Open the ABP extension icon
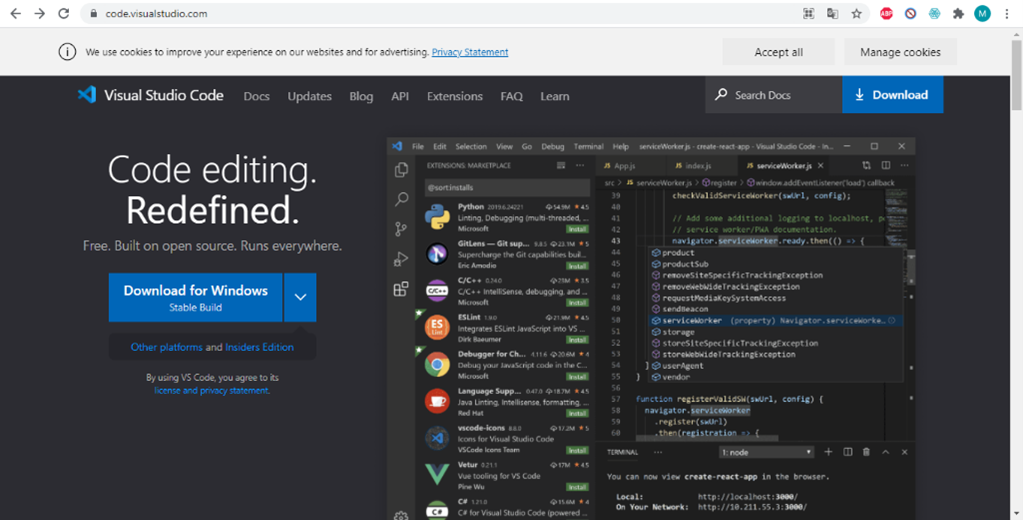1023x520 pixels. (886, 14)
